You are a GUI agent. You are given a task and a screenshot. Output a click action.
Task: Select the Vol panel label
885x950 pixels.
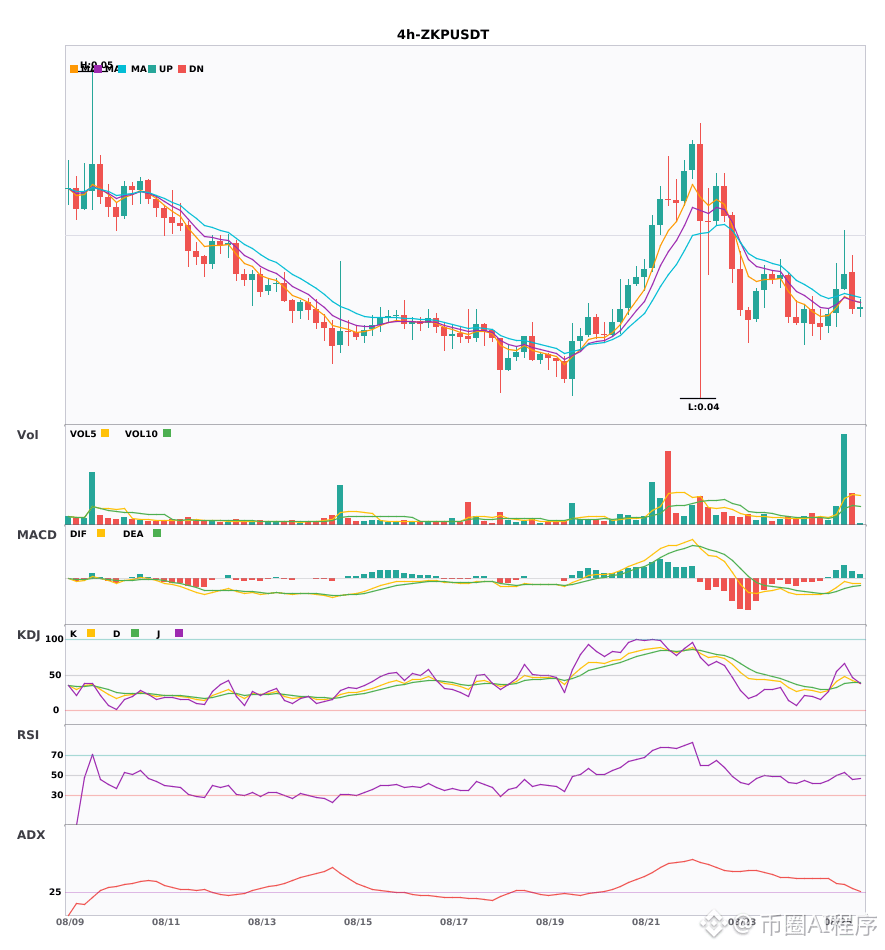(27, 435)
